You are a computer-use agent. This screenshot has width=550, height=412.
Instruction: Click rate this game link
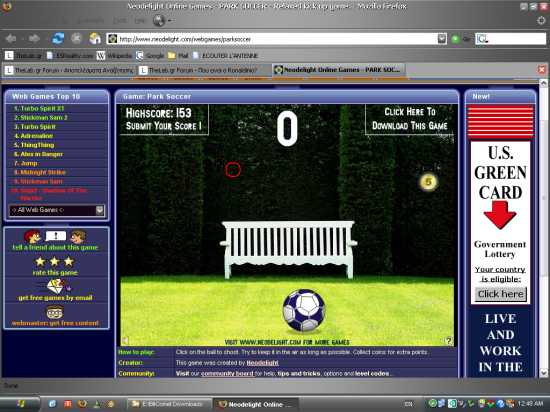click(55, 272)
